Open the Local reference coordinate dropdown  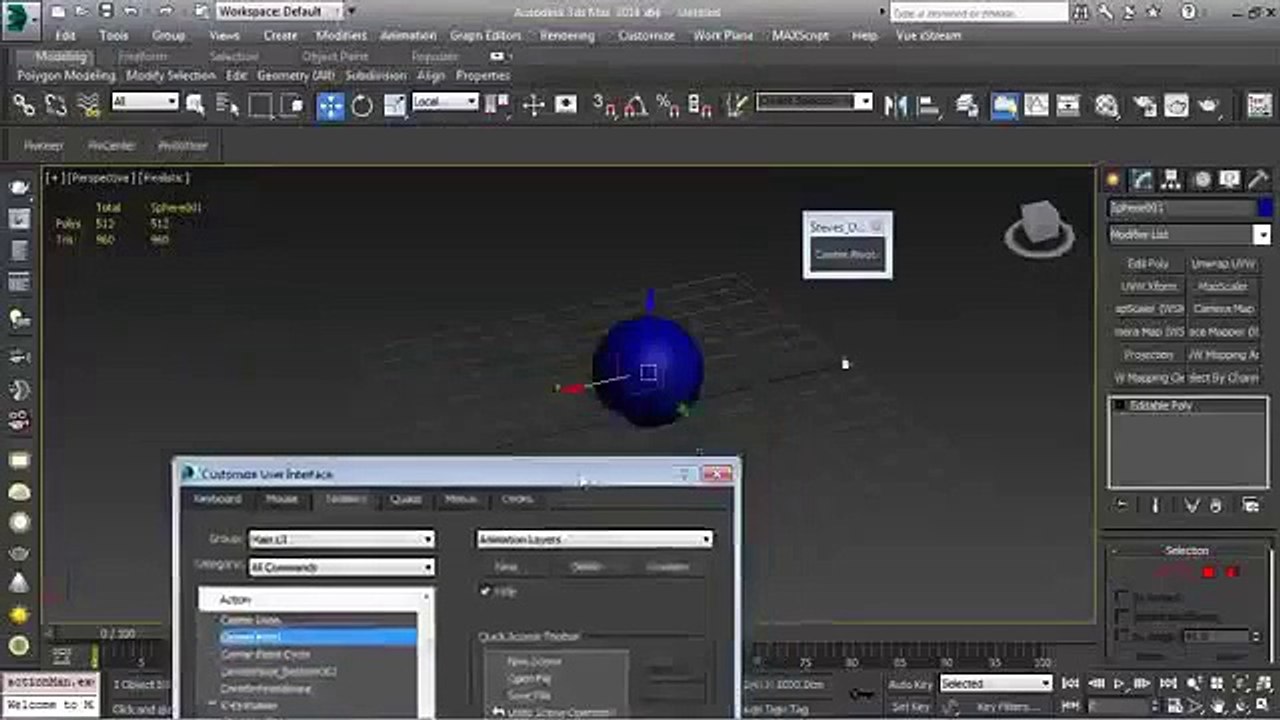coord(446,102)
